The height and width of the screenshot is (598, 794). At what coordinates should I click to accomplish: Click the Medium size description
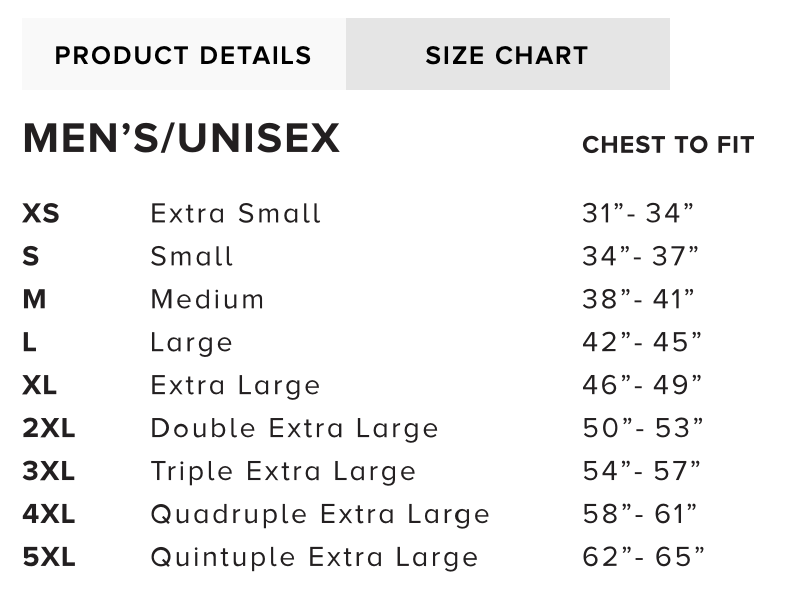pos(207,299)
